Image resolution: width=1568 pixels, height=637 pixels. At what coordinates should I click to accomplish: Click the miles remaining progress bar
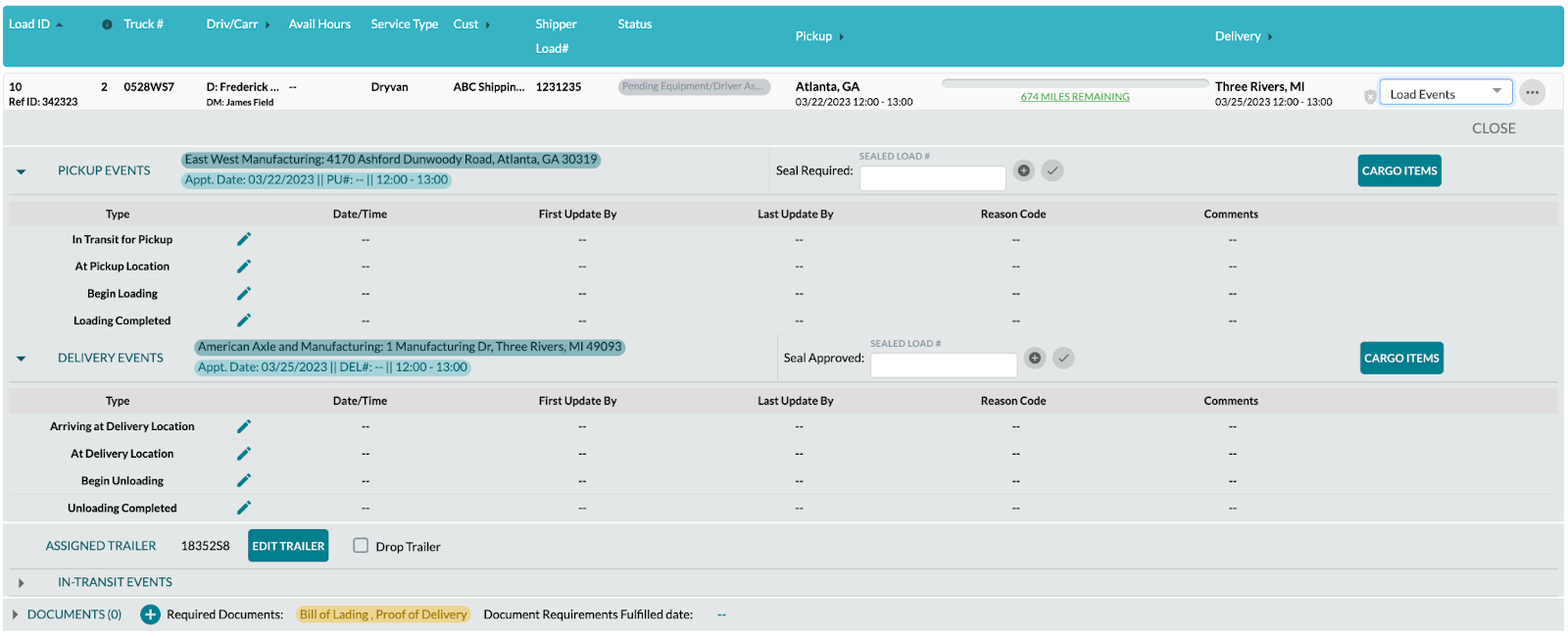pos(1075,83)
